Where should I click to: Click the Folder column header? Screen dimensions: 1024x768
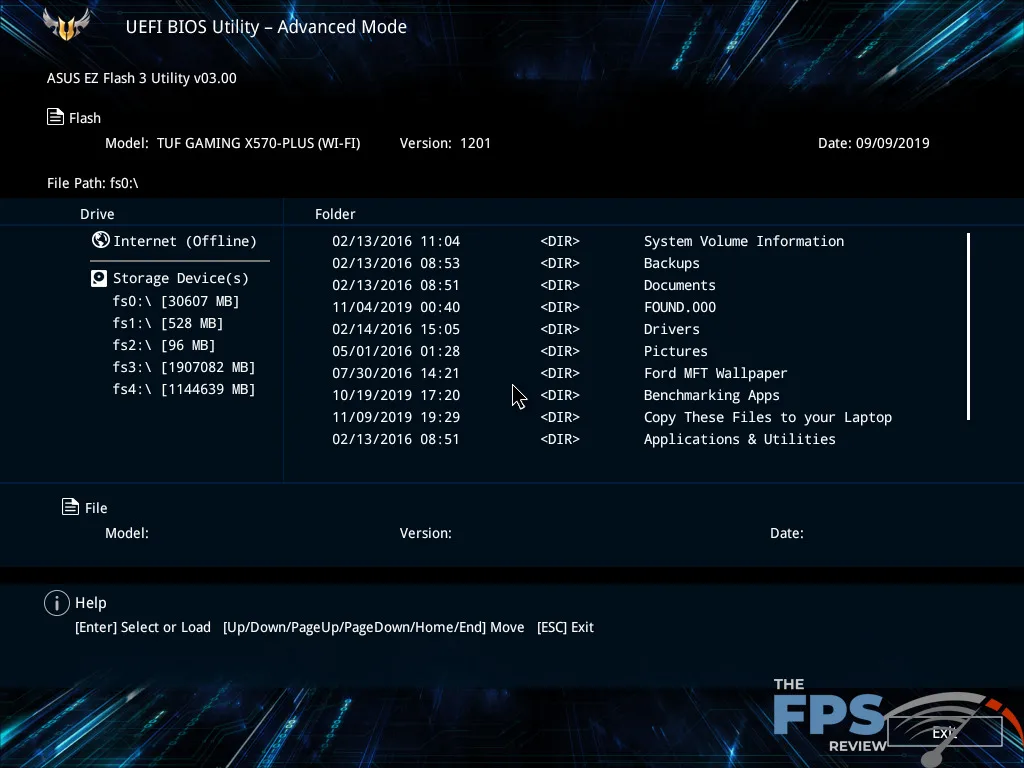click(335, 214)
